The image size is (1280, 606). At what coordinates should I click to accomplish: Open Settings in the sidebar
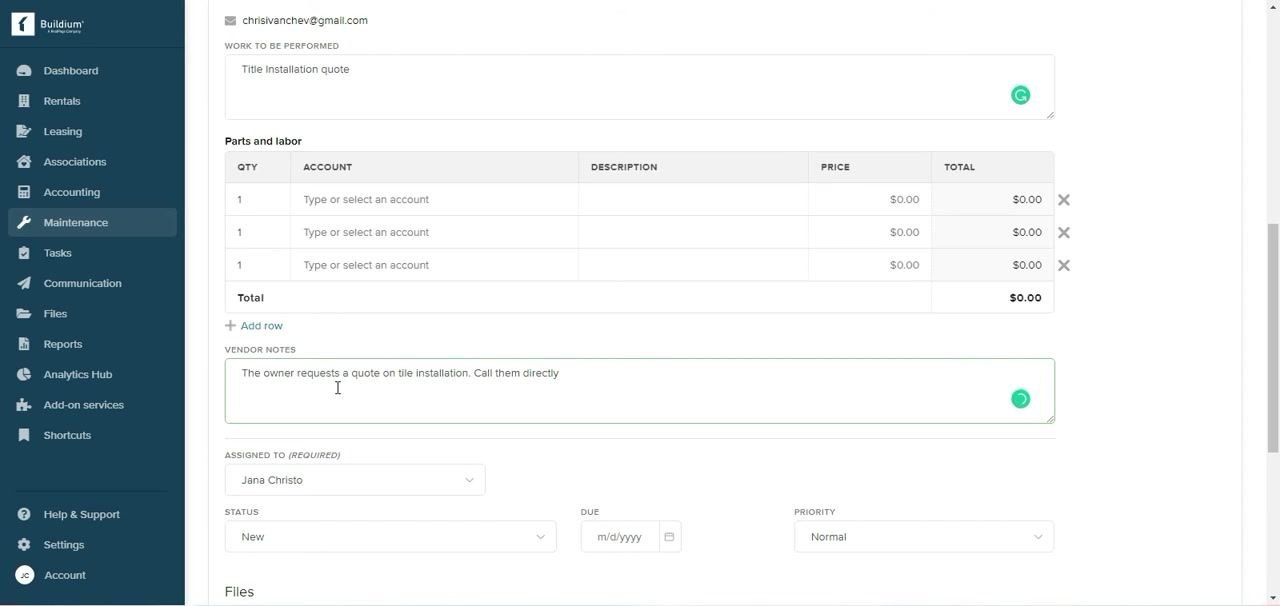tap(64, 545)
